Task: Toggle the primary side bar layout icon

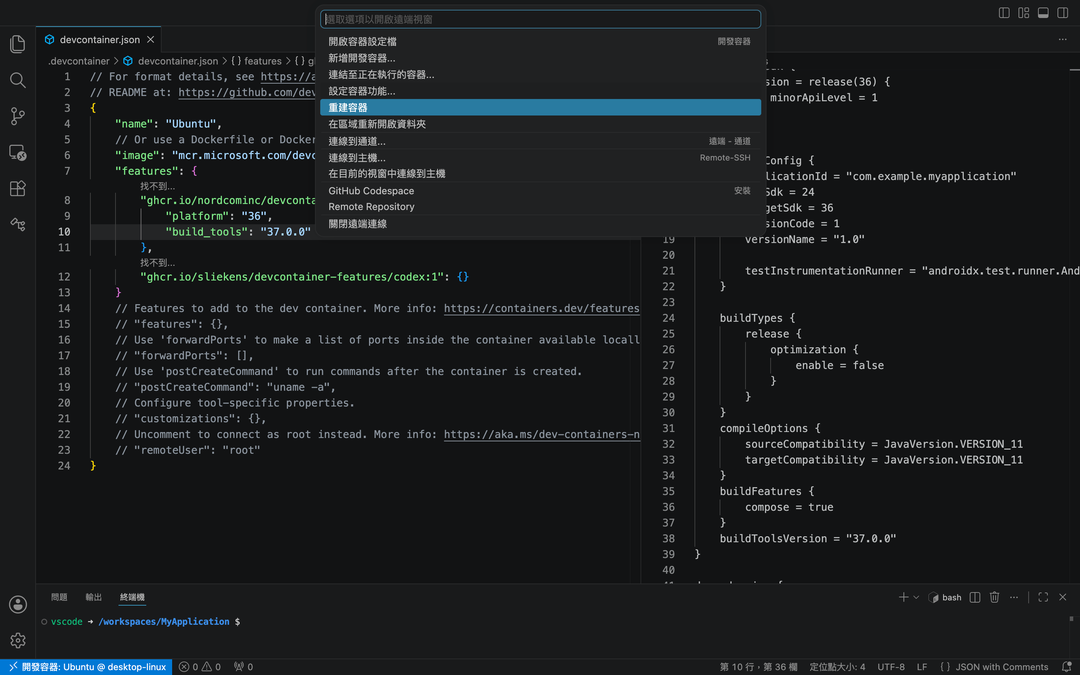Action: click(1004, 12)
